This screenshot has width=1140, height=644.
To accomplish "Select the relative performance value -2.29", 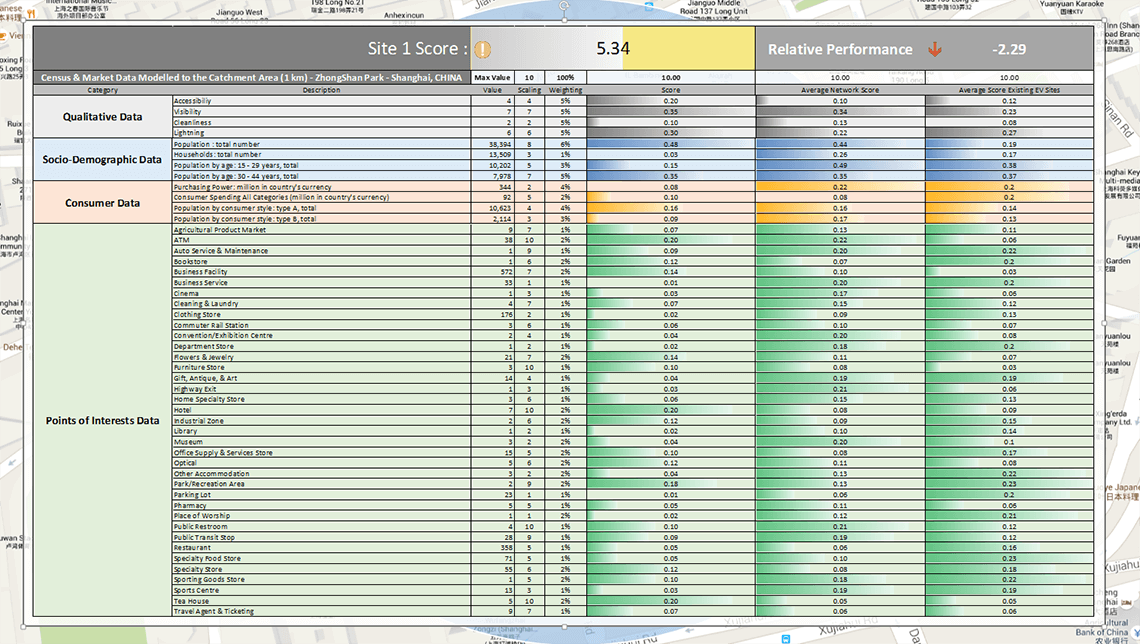I will [1009, 49].
